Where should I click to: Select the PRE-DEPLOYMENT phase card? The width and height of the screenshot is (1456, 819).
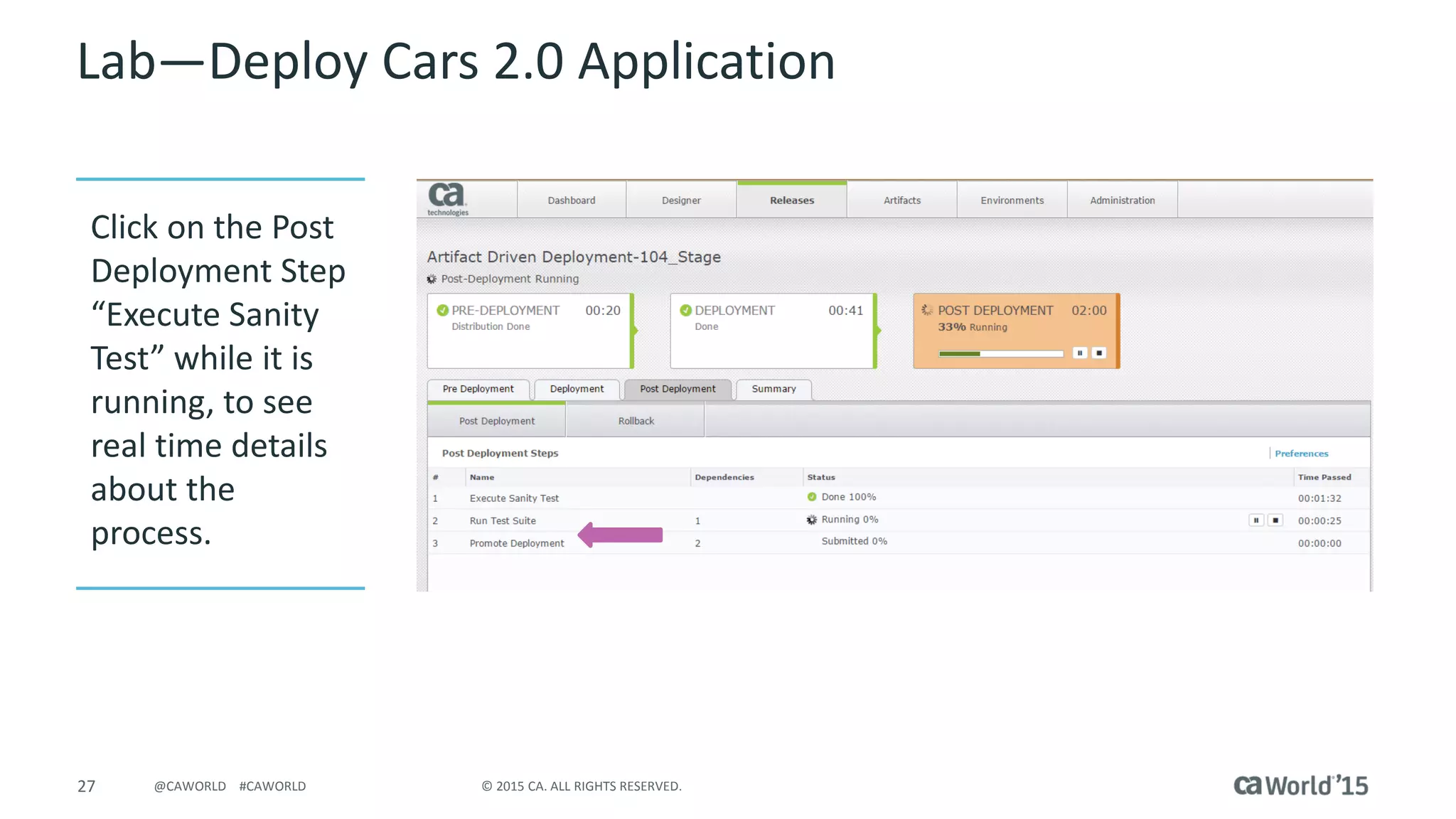530,331
